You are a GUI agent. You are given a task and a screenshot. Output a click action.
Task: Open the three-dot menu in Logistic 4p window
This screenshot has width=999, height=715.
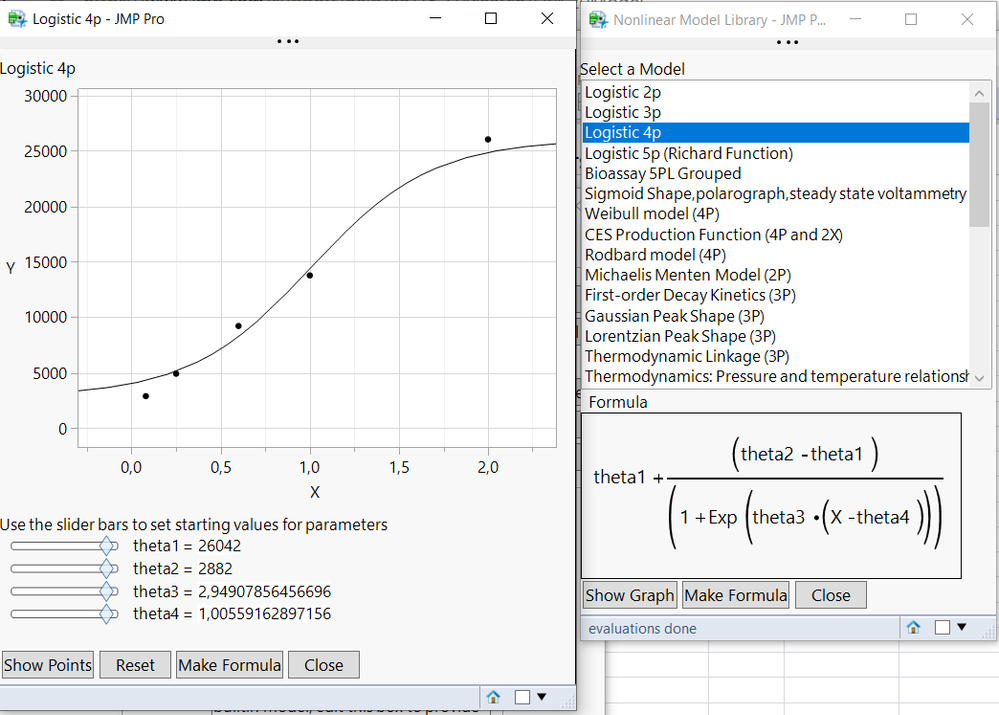click(288, 41)
